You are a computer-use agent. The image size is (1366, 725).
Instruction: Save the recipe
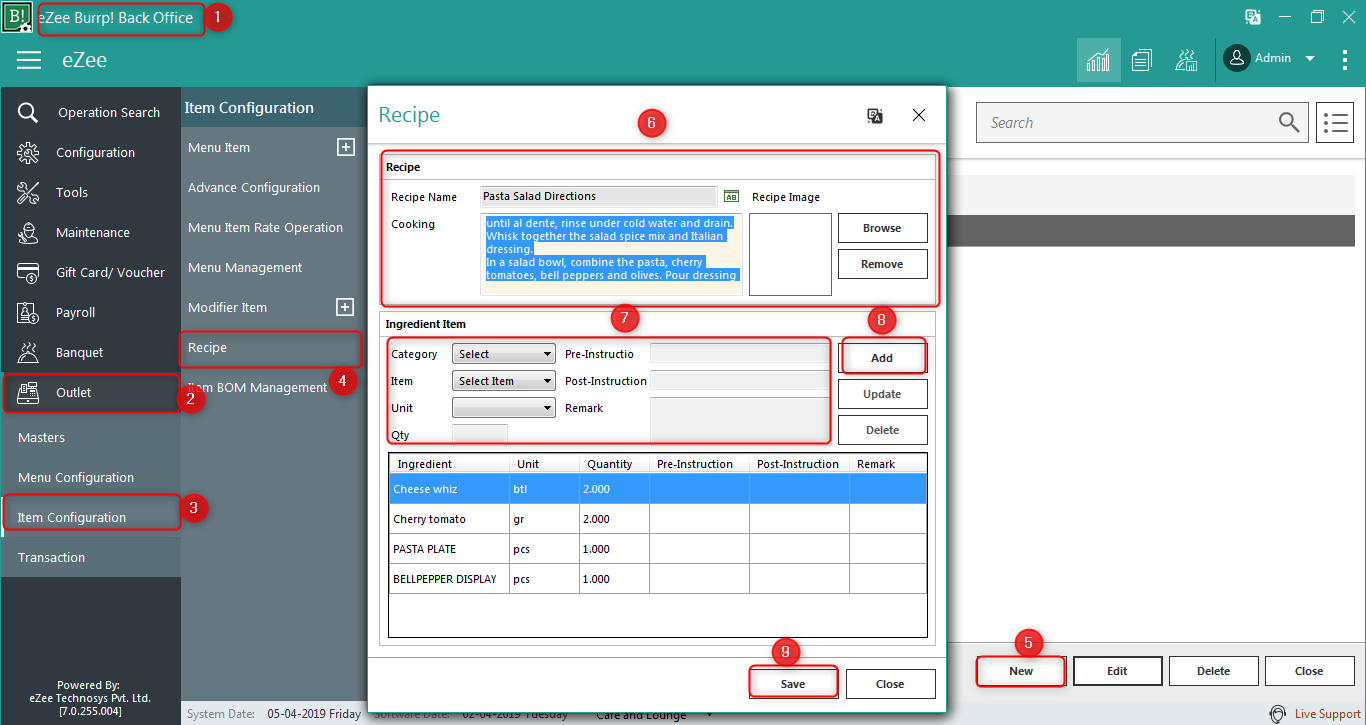(793, 684)
